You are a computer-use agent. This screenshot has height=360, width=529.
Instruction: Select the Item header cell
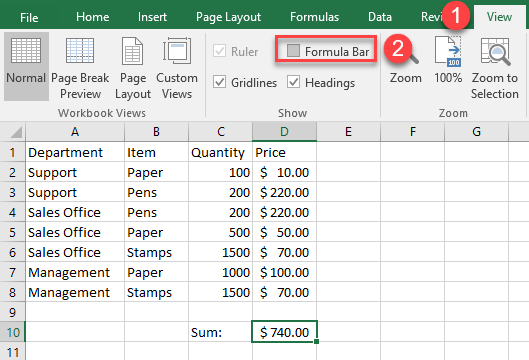coord(156,152)
